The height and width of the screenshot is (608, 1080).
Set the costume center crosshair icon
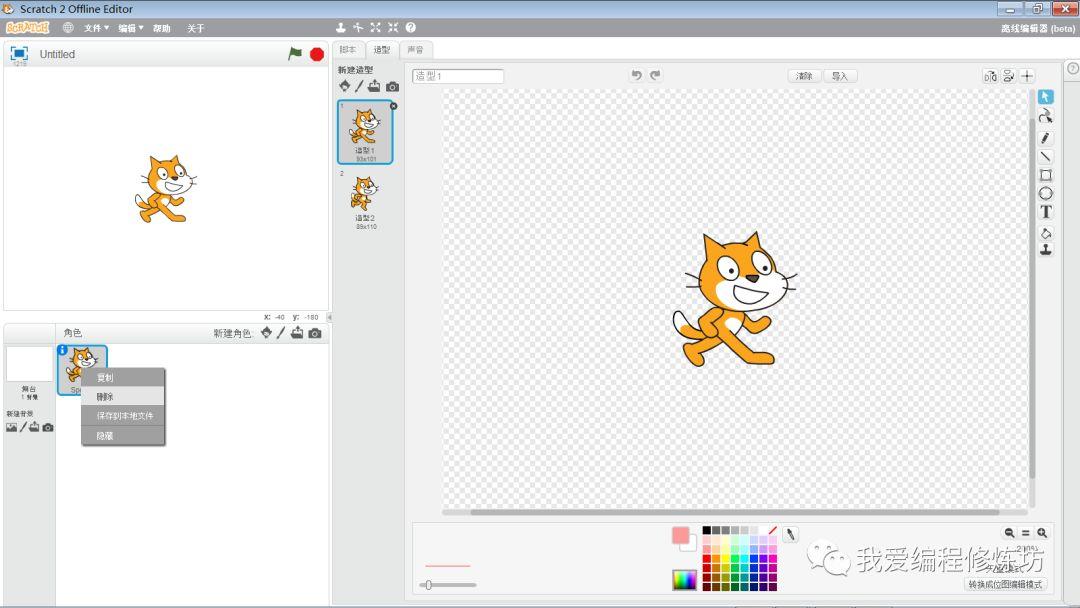1027,76
